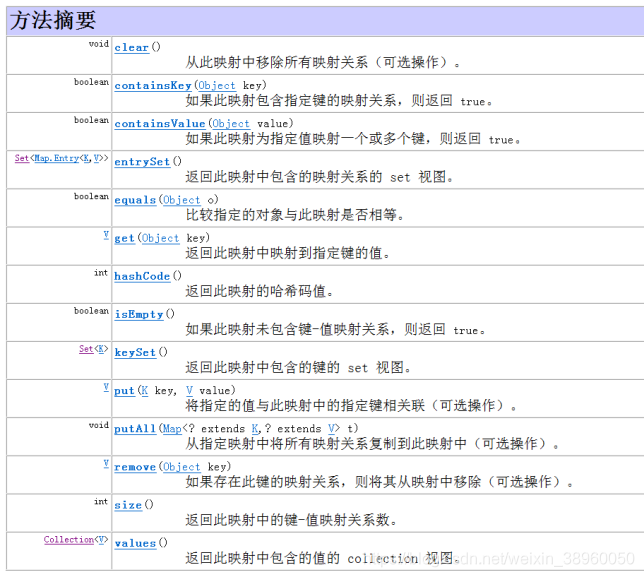Open the putAll method link
The image size is (644, 577).
(x=135, y=429)
